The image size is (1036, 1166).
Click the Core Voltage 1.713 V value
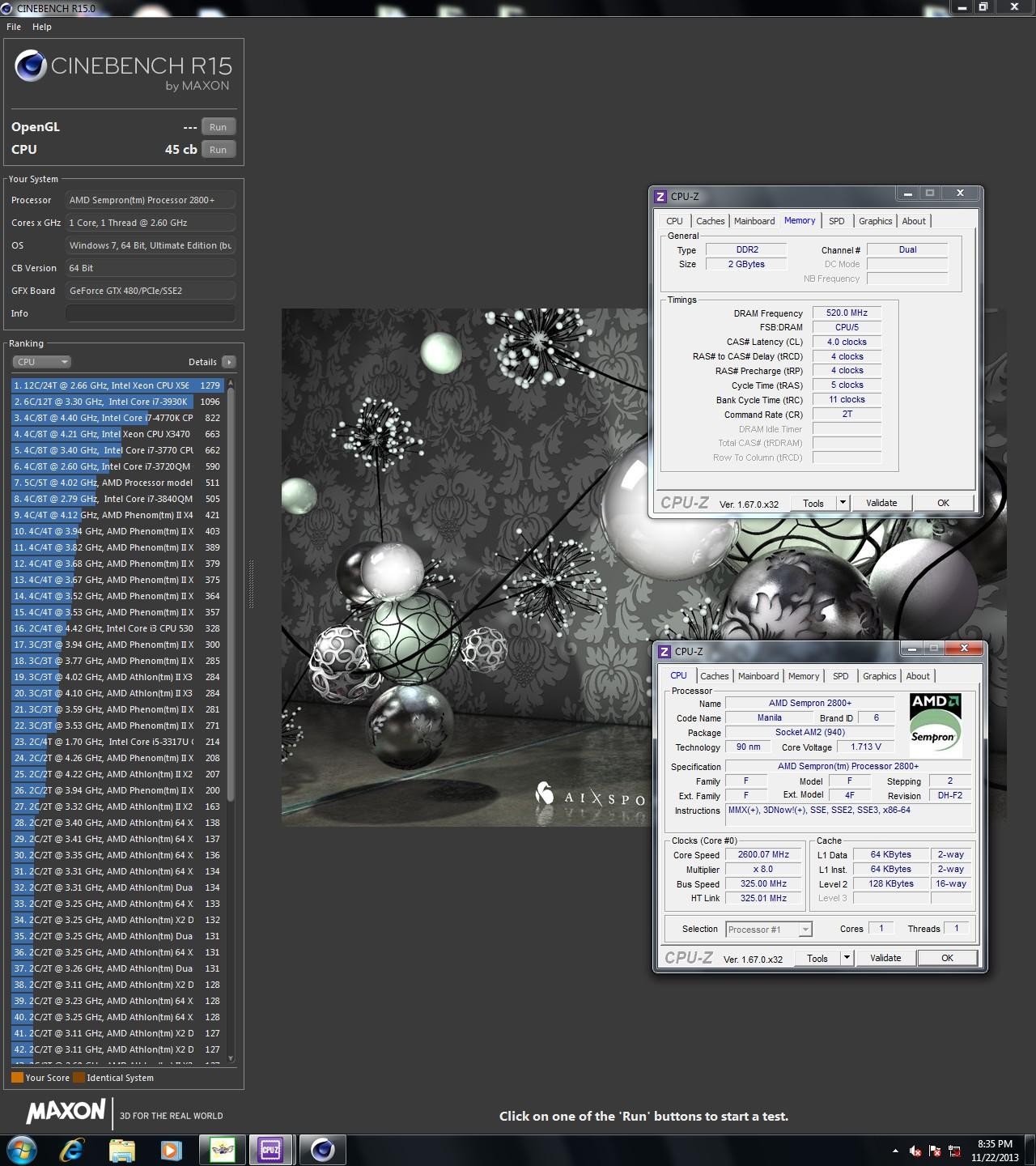point(865,747)
